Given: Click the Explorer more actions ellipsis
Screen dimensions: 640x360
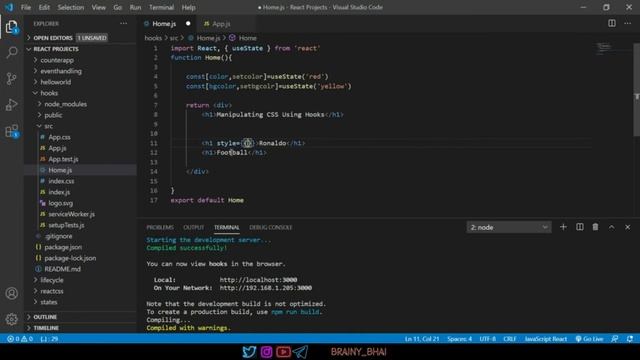Looking at the screenshot, I should (x=123, y=24).
